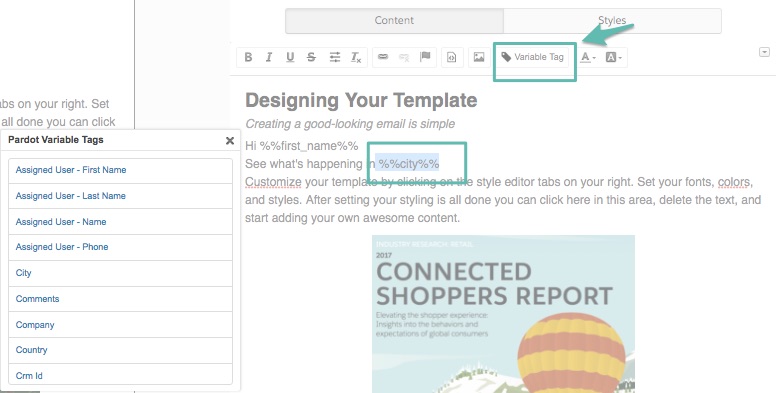Toggle underline formatting
Screen dimensions: 776x393
coord(290,57)
